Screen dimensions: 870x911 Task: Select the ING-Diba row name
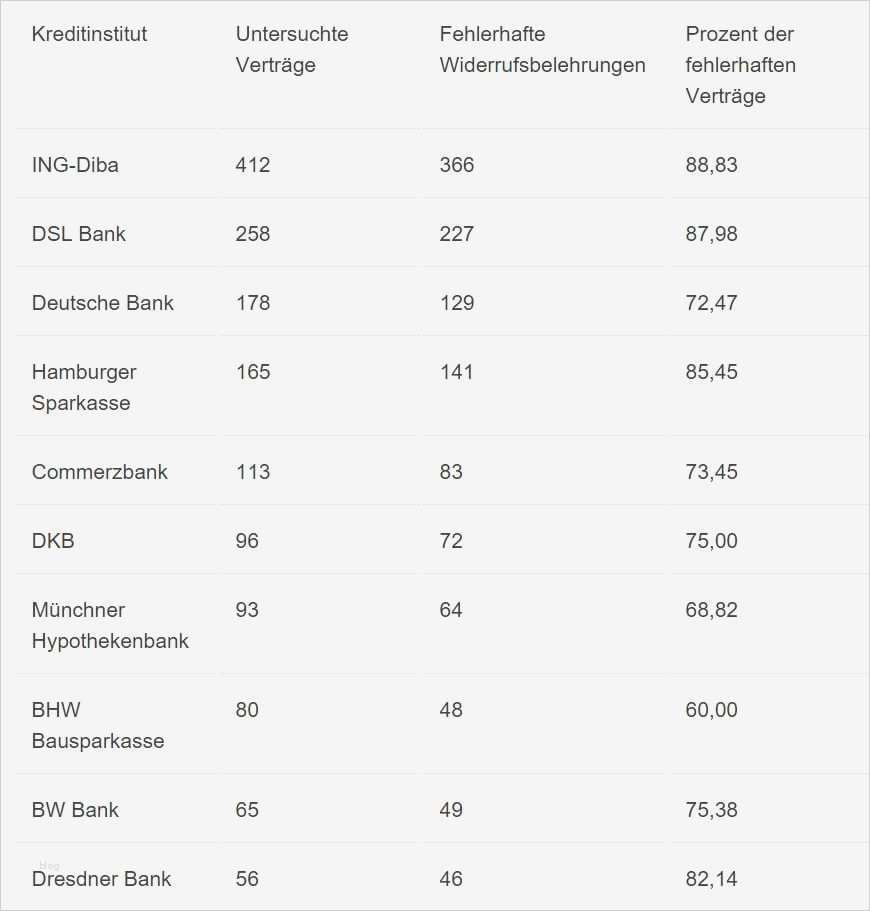75,165
